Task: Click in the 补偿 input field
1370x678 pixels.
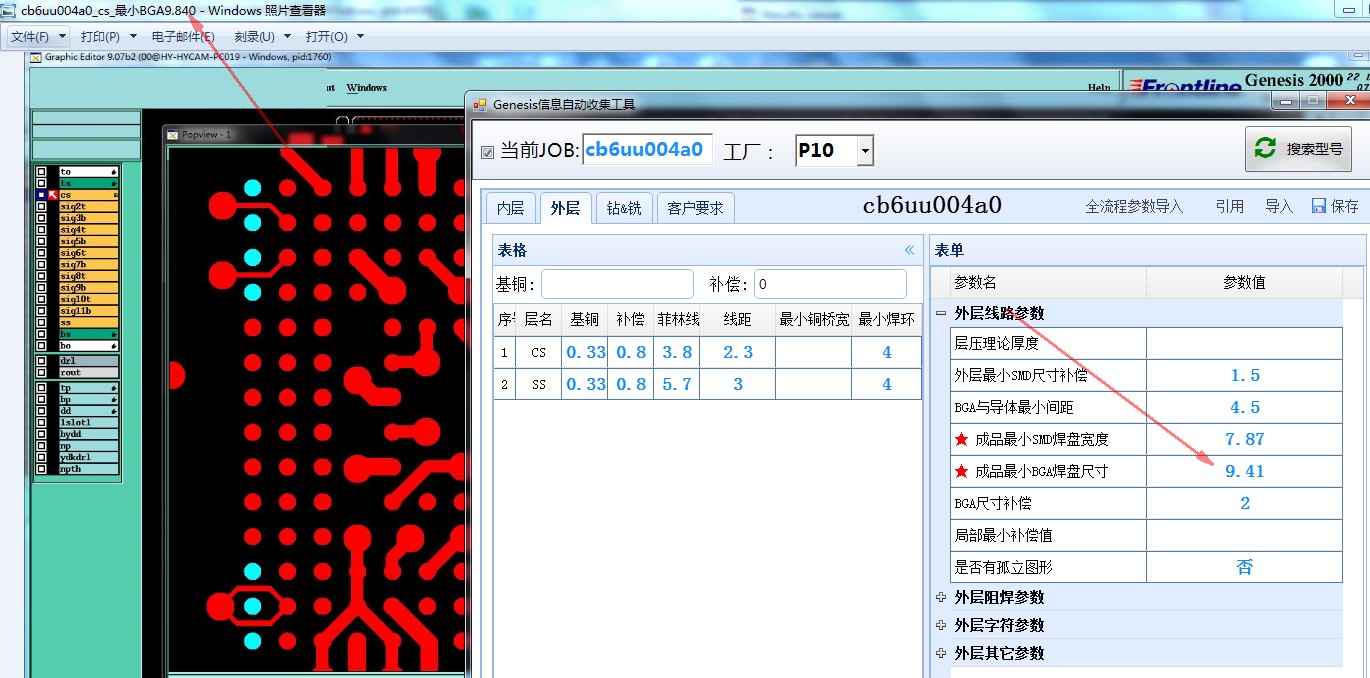Action: click(830, 284)
